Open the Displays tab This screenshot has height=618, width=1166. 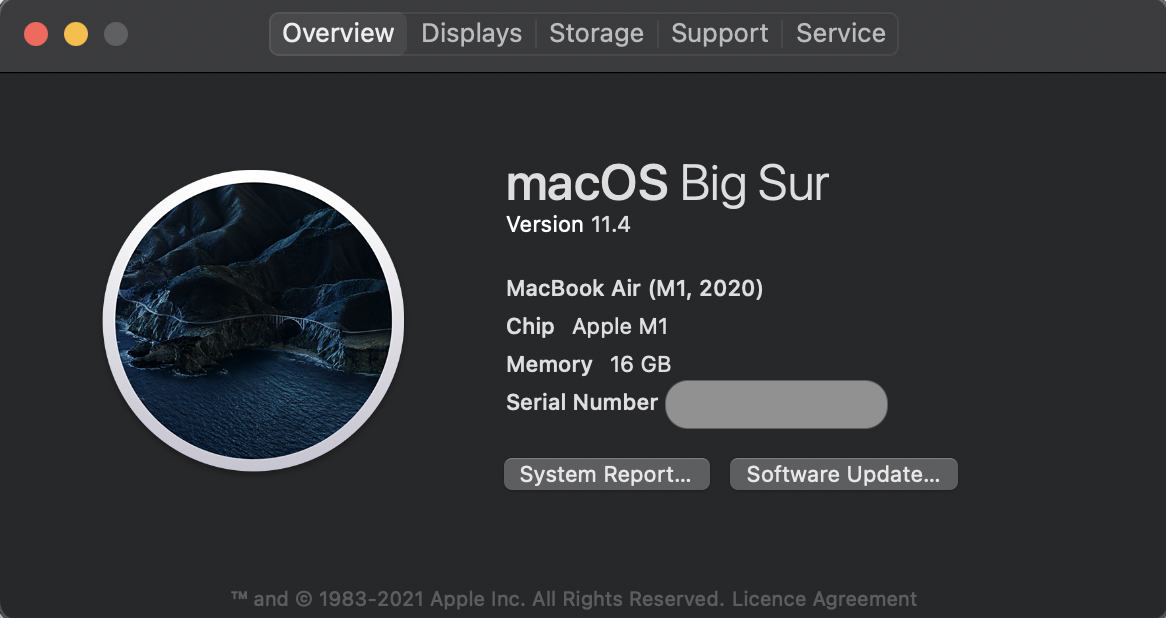pyautogui.click(x=471, y=33)
